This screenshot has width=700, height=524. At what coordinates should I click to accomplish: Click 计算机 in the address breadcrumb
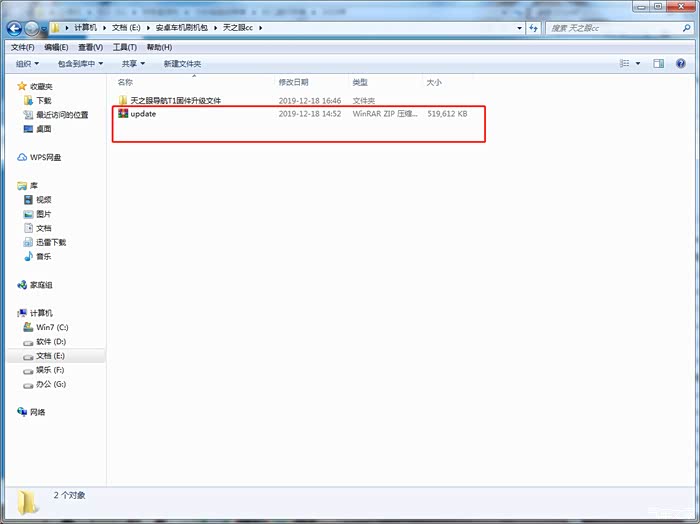[x=85, y=28]
